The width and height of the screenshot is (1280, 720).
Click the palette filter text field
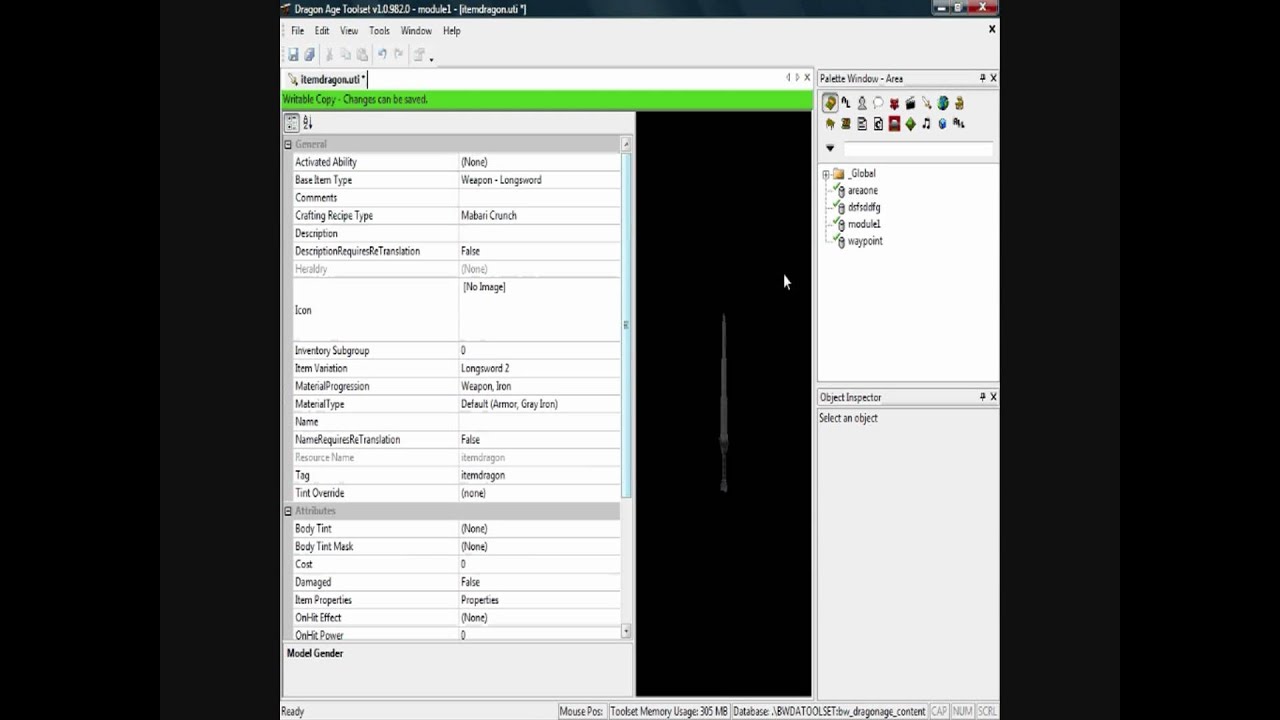(917, 148)
